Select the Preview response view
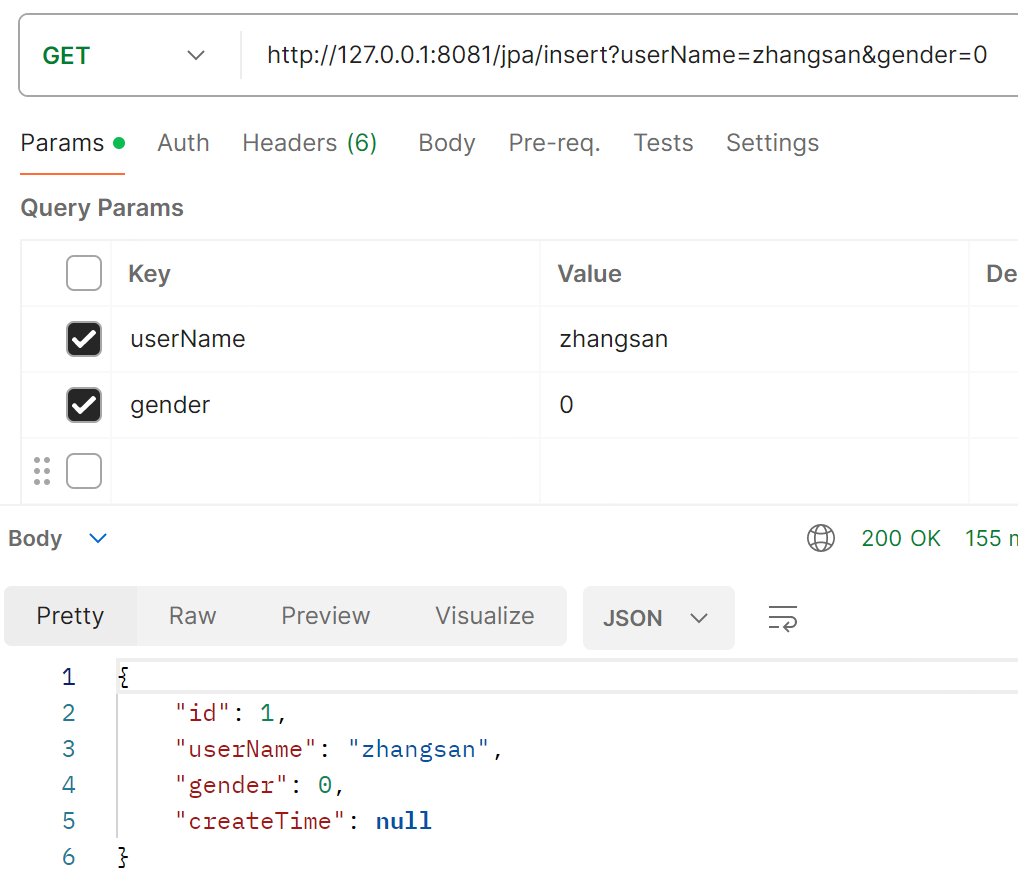The height and width of the screenshot is (872, 1018). 325,616
